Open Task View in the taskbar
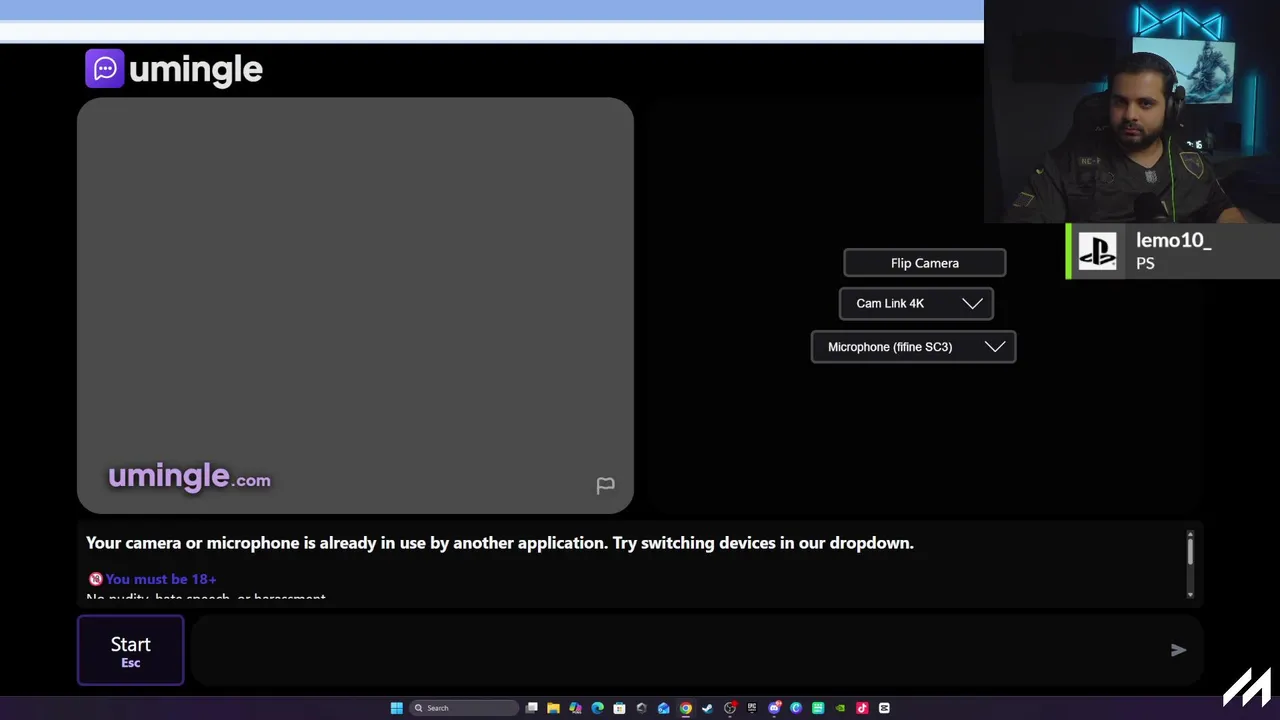The image size is (1280, 720). pyautogui.click(x=532, y=708)
